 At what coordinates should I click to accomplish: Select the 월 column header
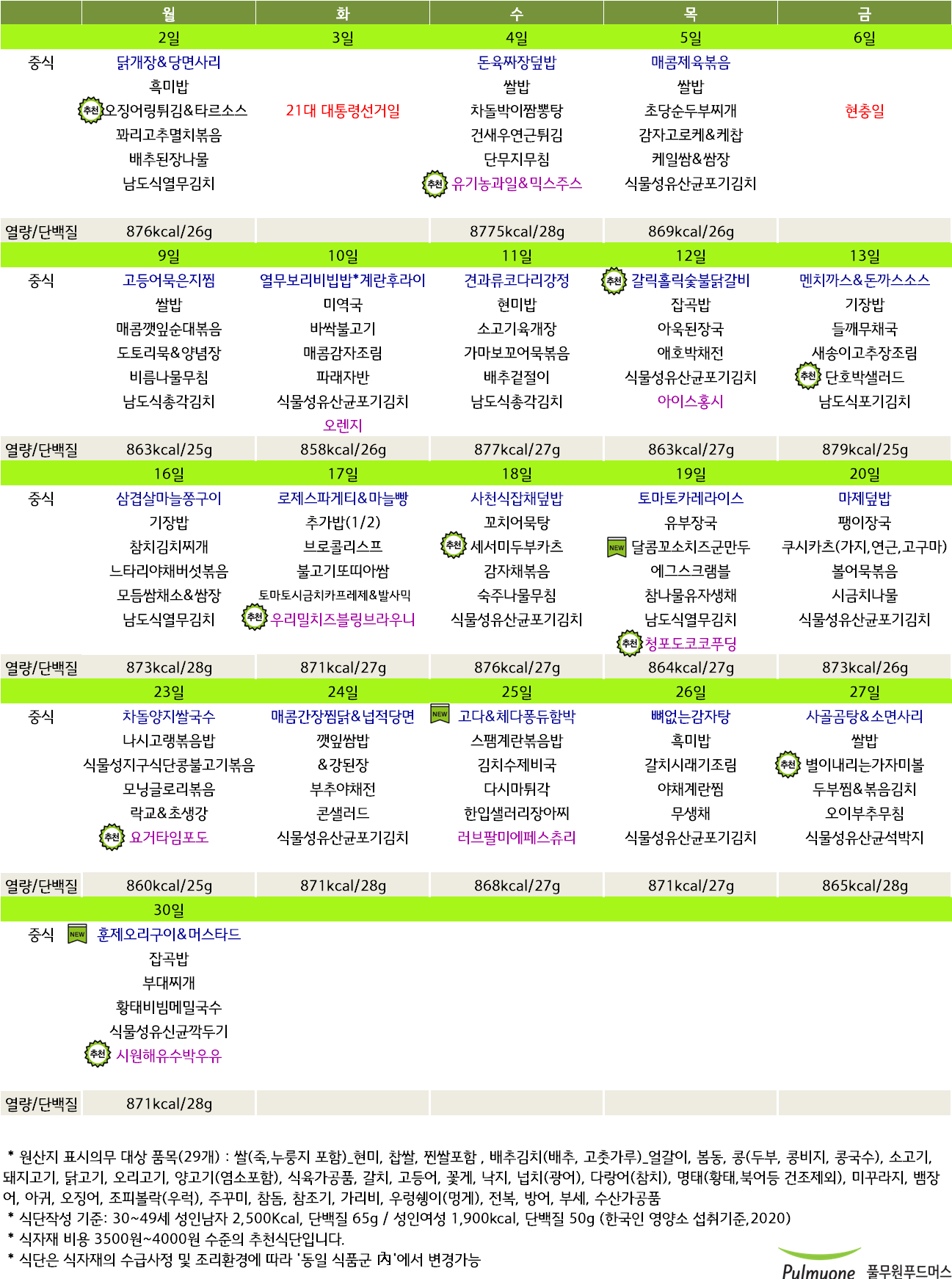point(169,13)
